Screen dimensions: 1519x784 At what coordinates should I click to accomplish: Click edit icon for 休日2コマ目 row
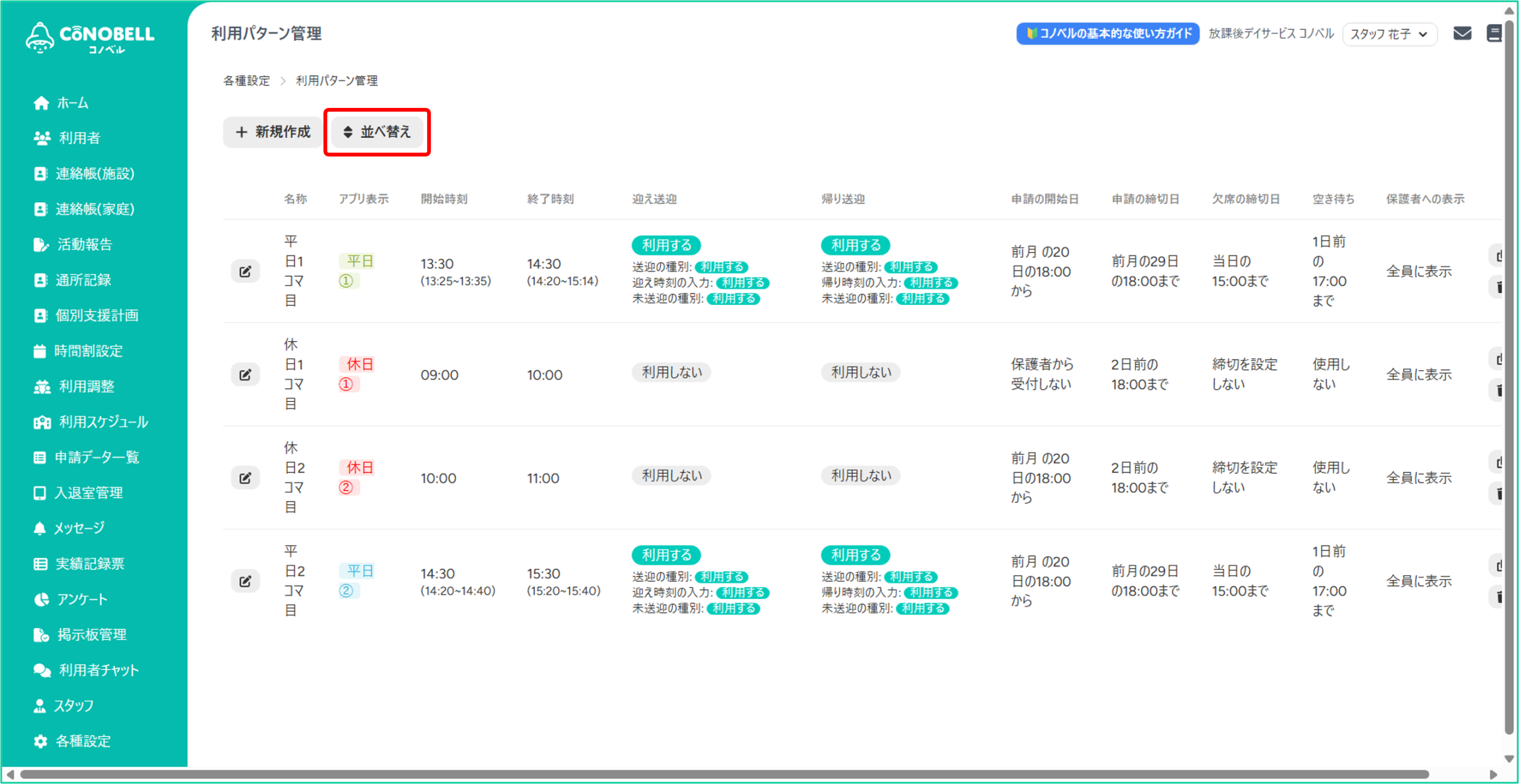245,478
